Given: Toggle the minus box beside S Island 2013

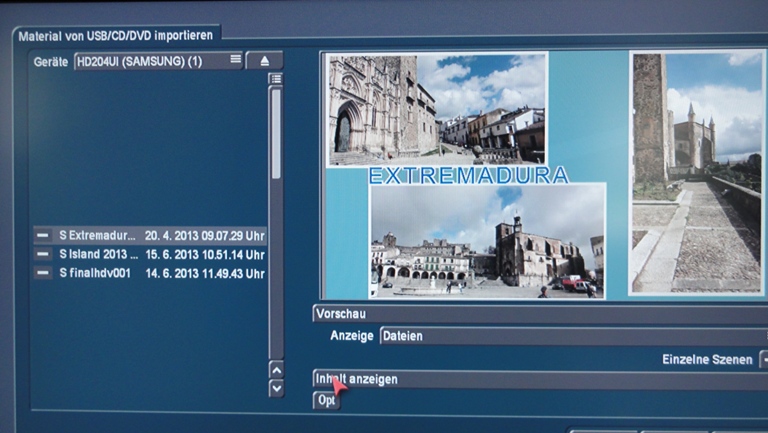Looking at the screenshot, I should [43, 254].
